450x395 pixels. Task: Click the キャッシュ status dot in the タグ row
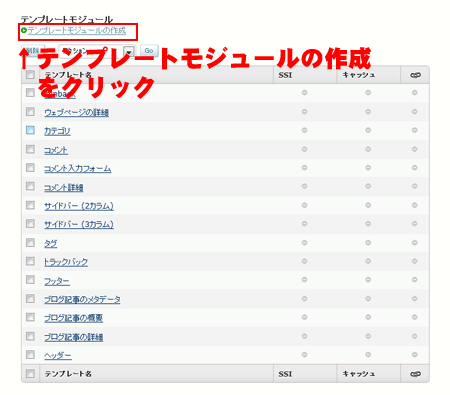point(368,243)
